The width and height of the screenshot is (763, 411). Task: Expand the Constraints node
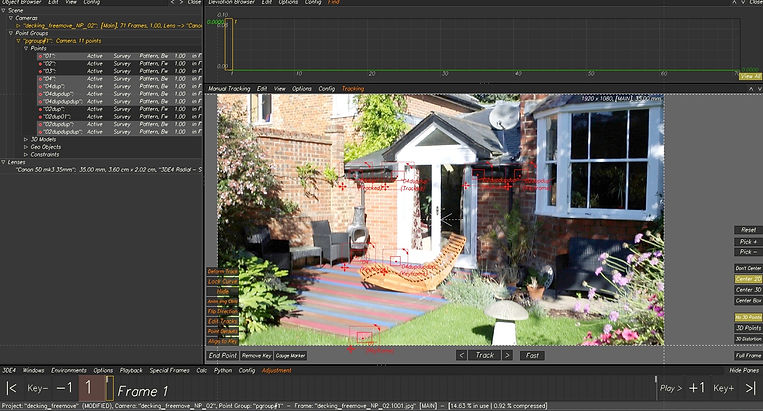click(26, 154)
